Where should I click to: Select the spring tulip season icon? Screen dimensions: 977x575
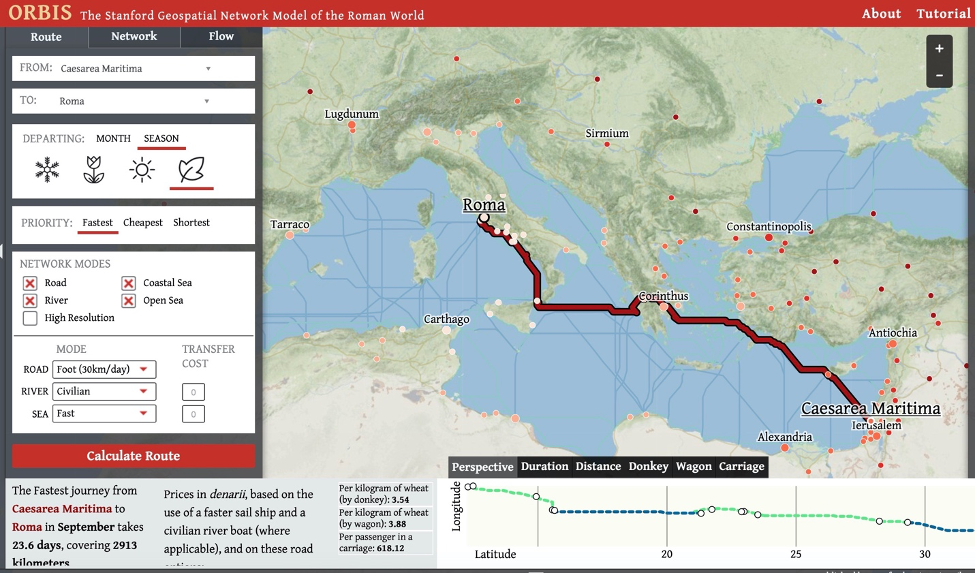[93, 169]
